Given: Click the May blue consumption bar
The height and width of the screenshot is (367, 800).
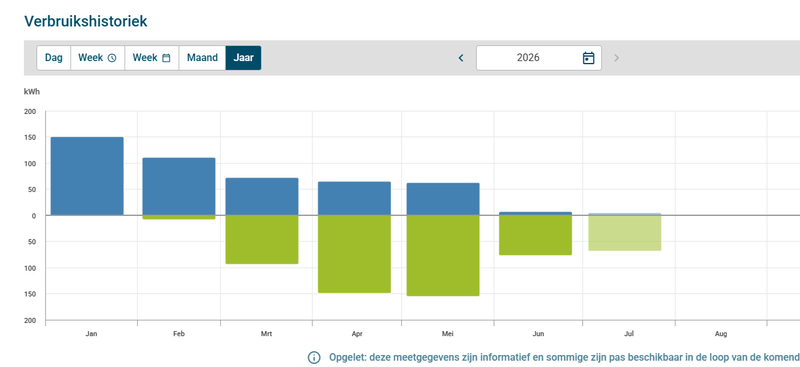Looking at the screenshot, I should pos(443,199).
